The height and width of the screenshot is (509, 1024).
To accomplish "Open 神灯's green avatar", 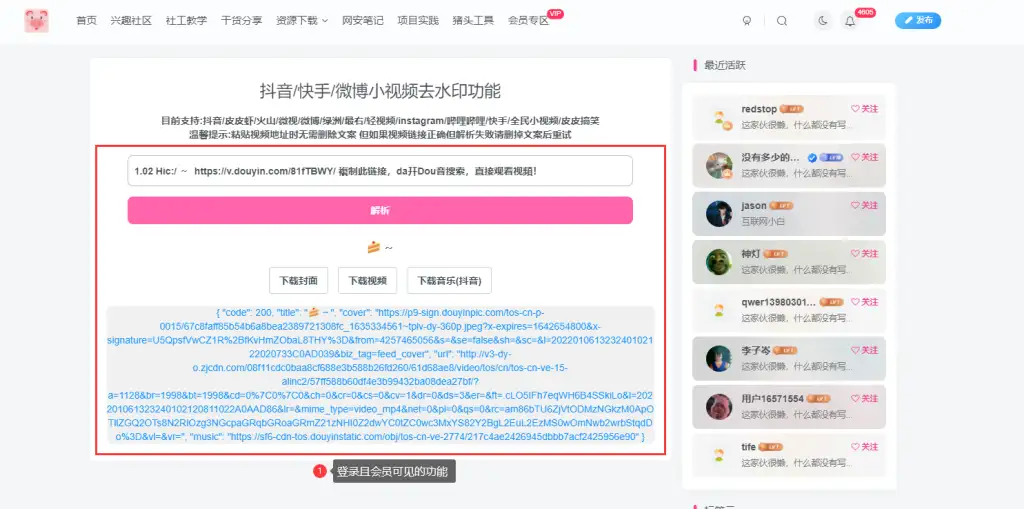I will pos(719,262).
